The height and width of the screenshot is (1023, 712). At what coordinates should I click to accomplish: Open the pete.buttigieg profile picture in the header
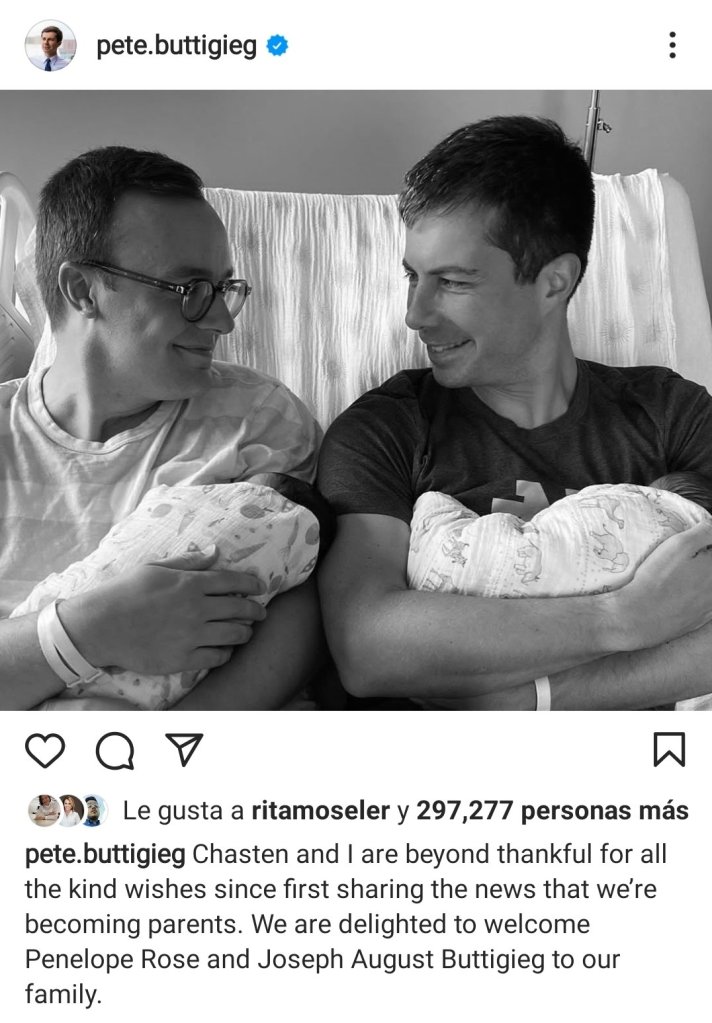[x=50, y=46]
